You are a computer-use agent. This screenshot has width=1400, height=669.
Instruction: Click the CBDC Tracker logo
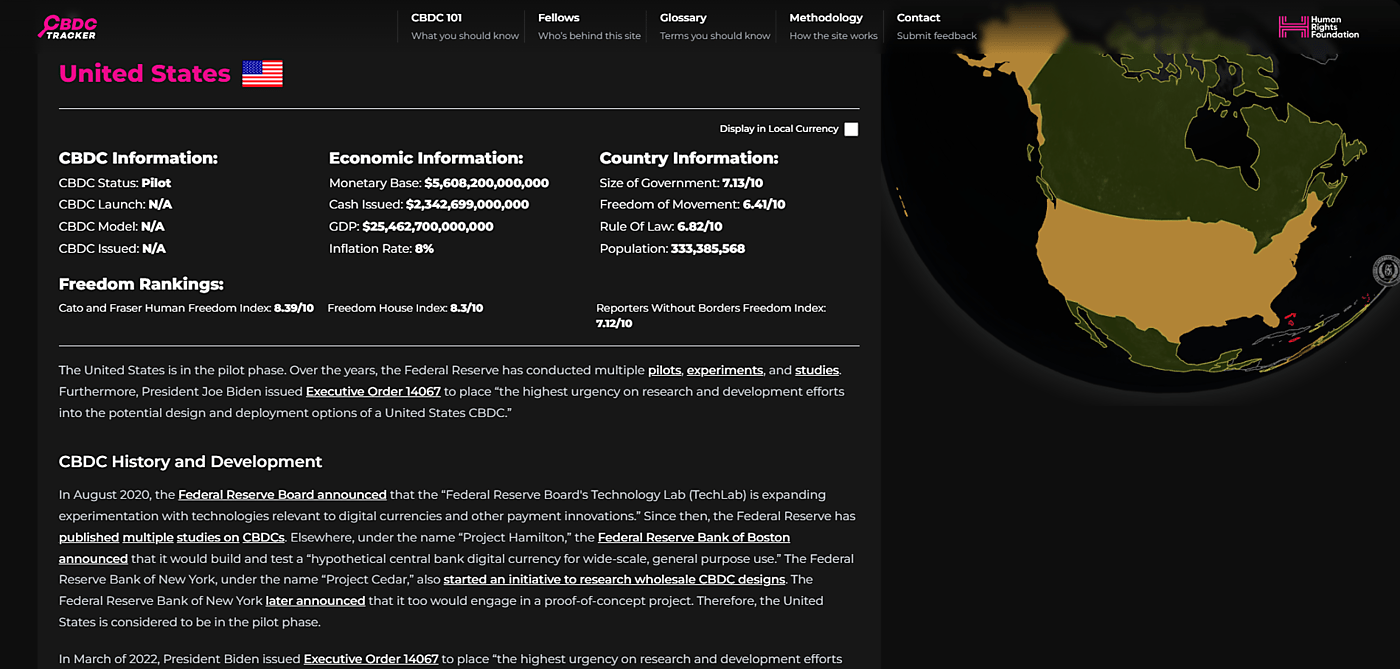67,27
